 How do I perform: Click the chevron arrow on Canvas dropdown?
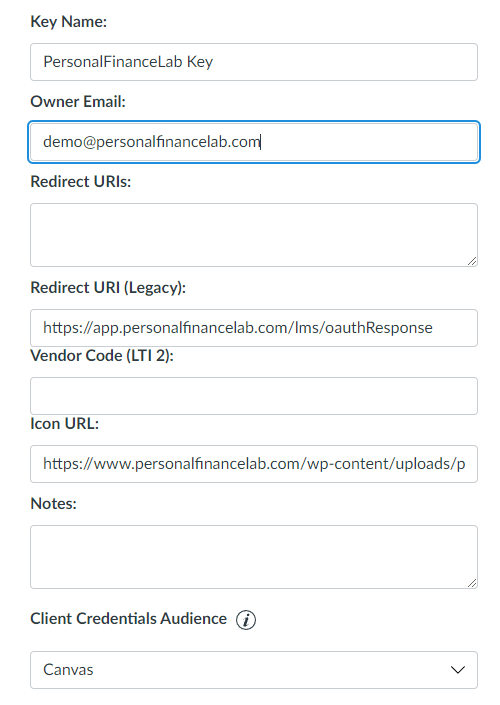coord(458,670)
